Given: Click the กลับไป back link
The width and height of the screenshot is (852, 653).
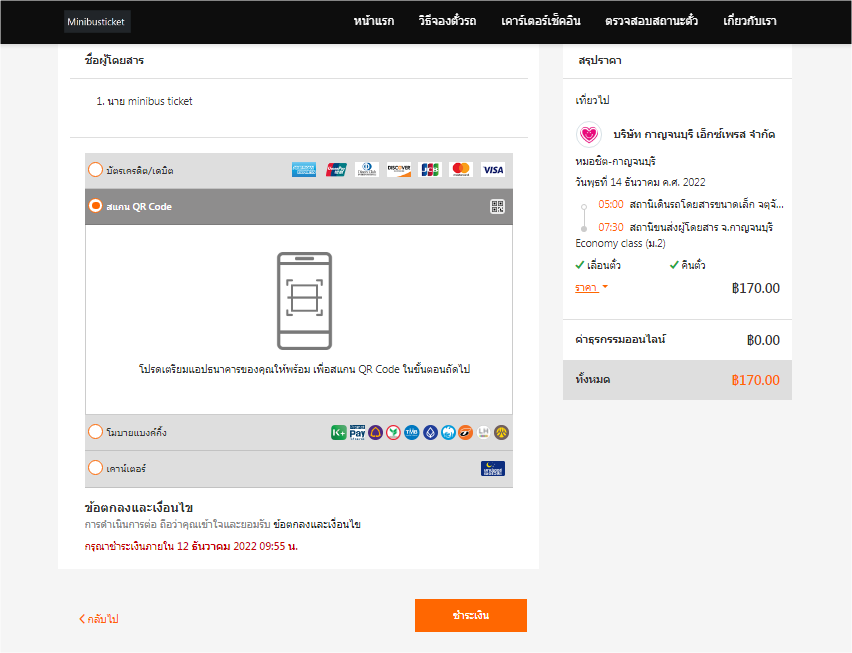Looking at the screenshot, I should [98, 618].
